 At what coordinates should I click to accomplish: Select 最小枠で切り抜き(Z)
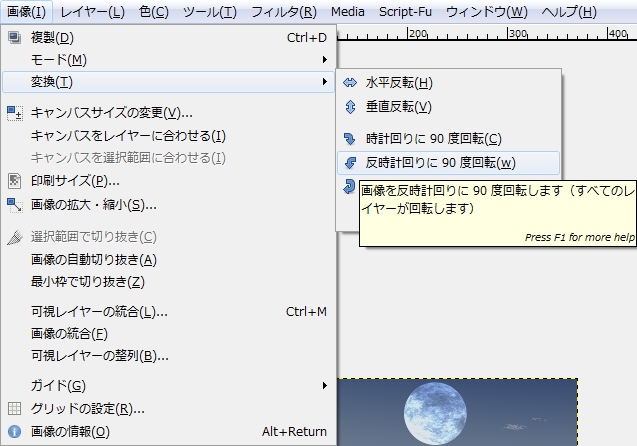[168, 281]
